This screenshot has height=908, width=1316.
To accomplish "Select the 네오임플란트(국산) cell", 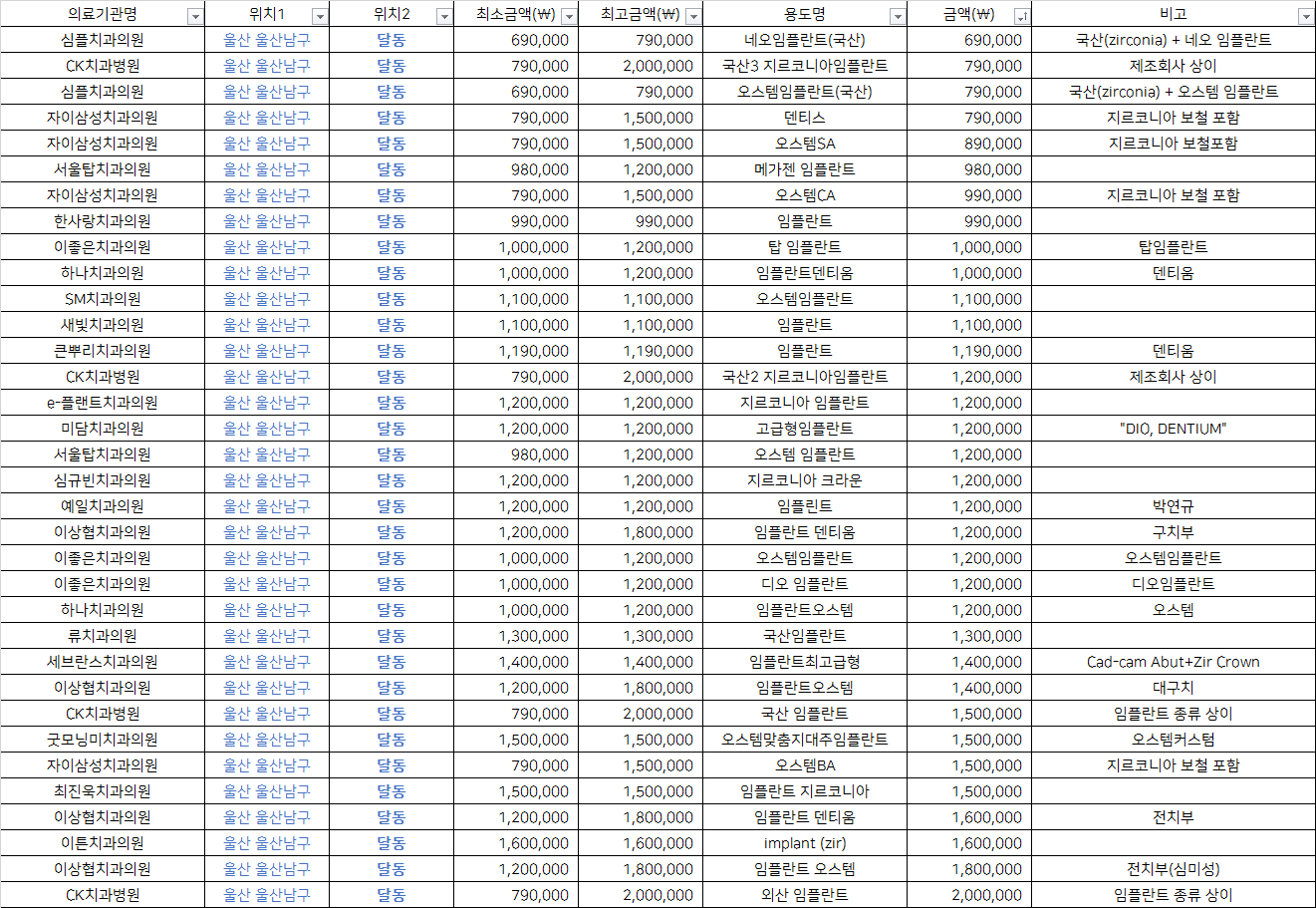I will (805, 40).
